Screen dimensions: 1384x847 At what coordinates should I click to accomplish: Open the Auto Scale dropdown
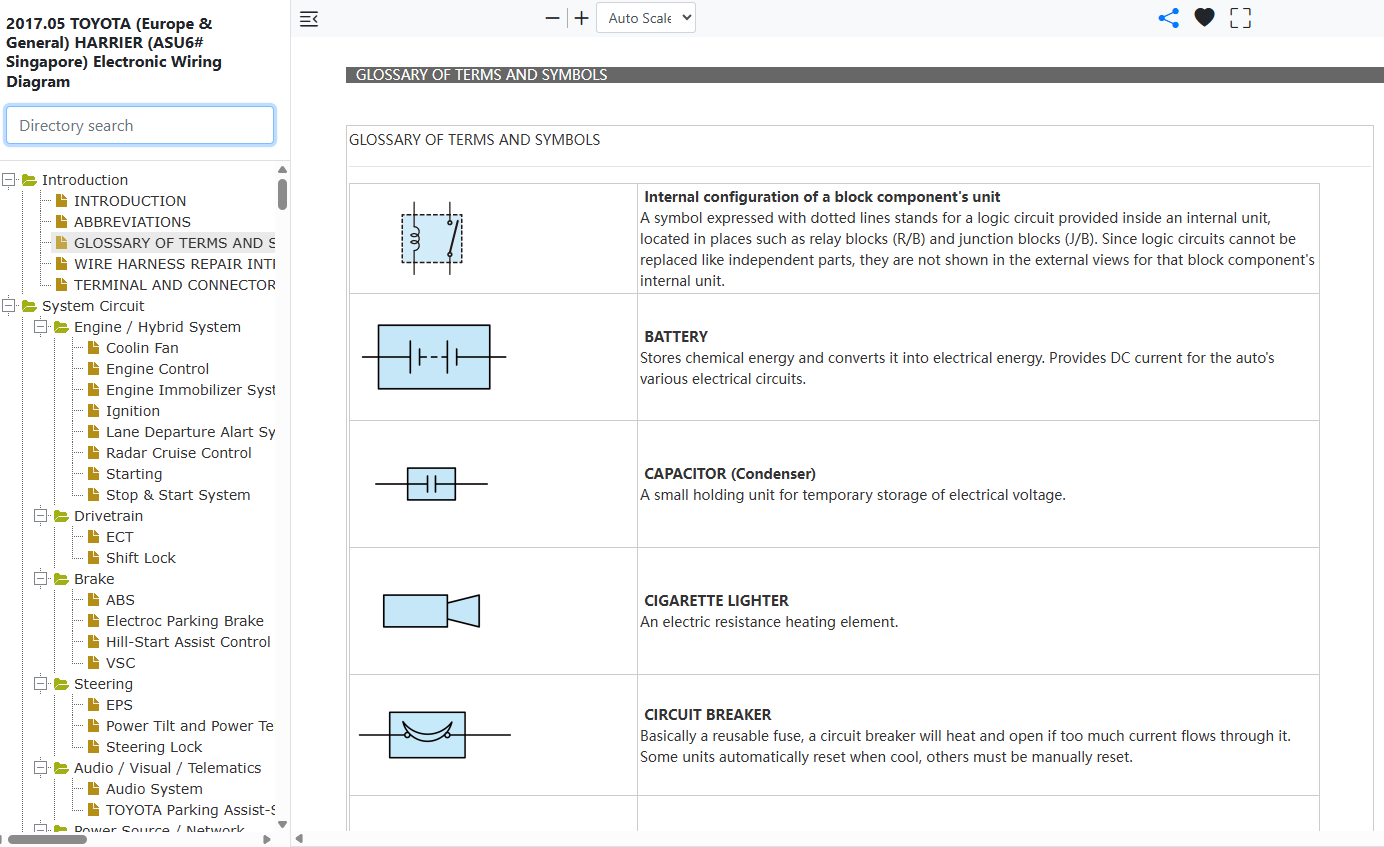coord(645,18)
